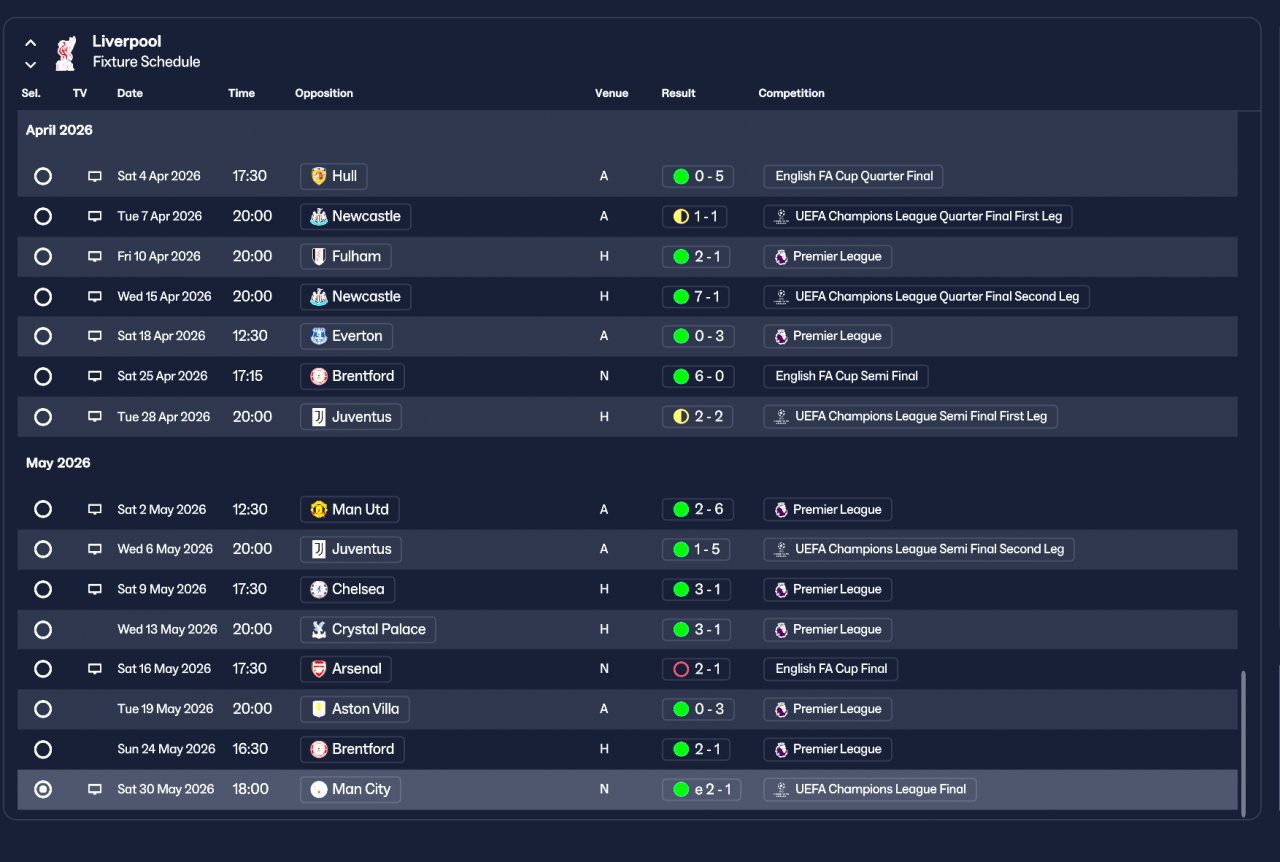
Task: Click the Crystal Palace club badge
Action: pyautogui.click(x=319, y=629)
